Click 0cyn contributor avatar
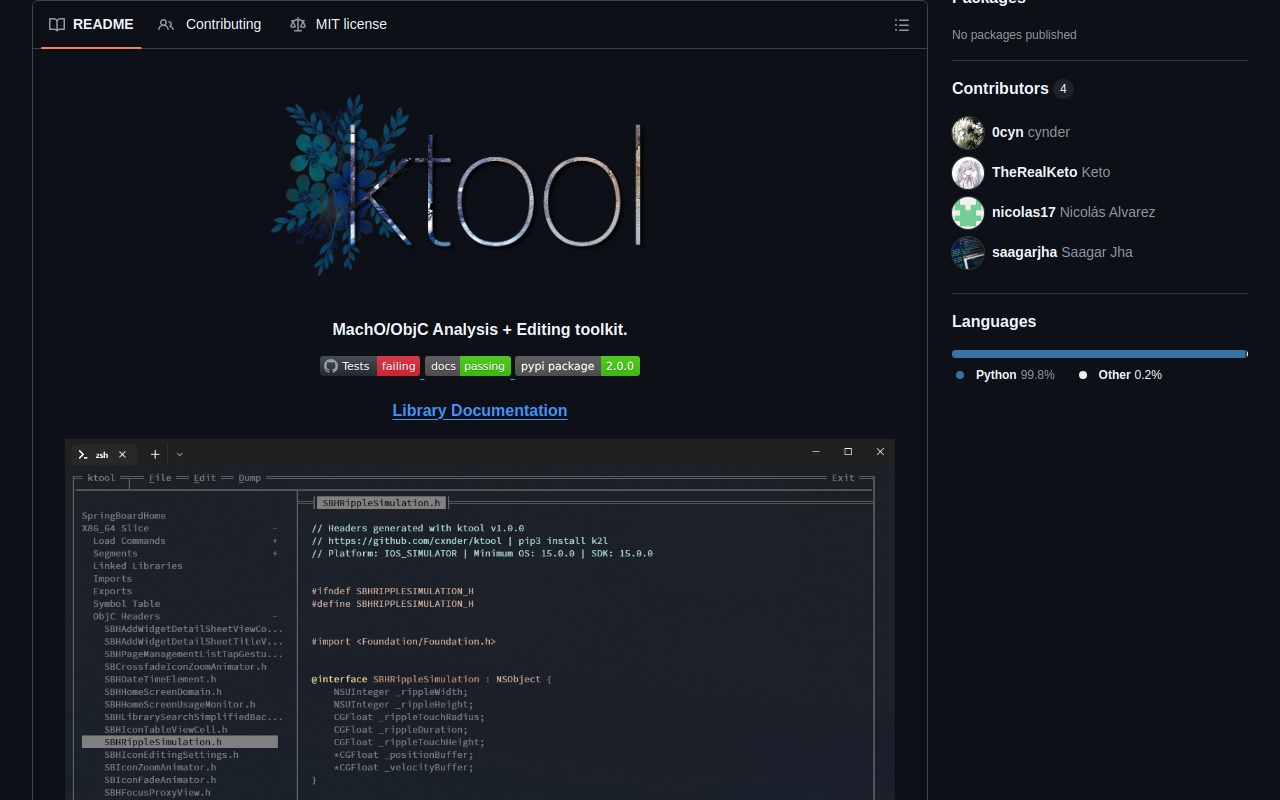This screenshot has height=800, width=1280. (x=968, y=132)
